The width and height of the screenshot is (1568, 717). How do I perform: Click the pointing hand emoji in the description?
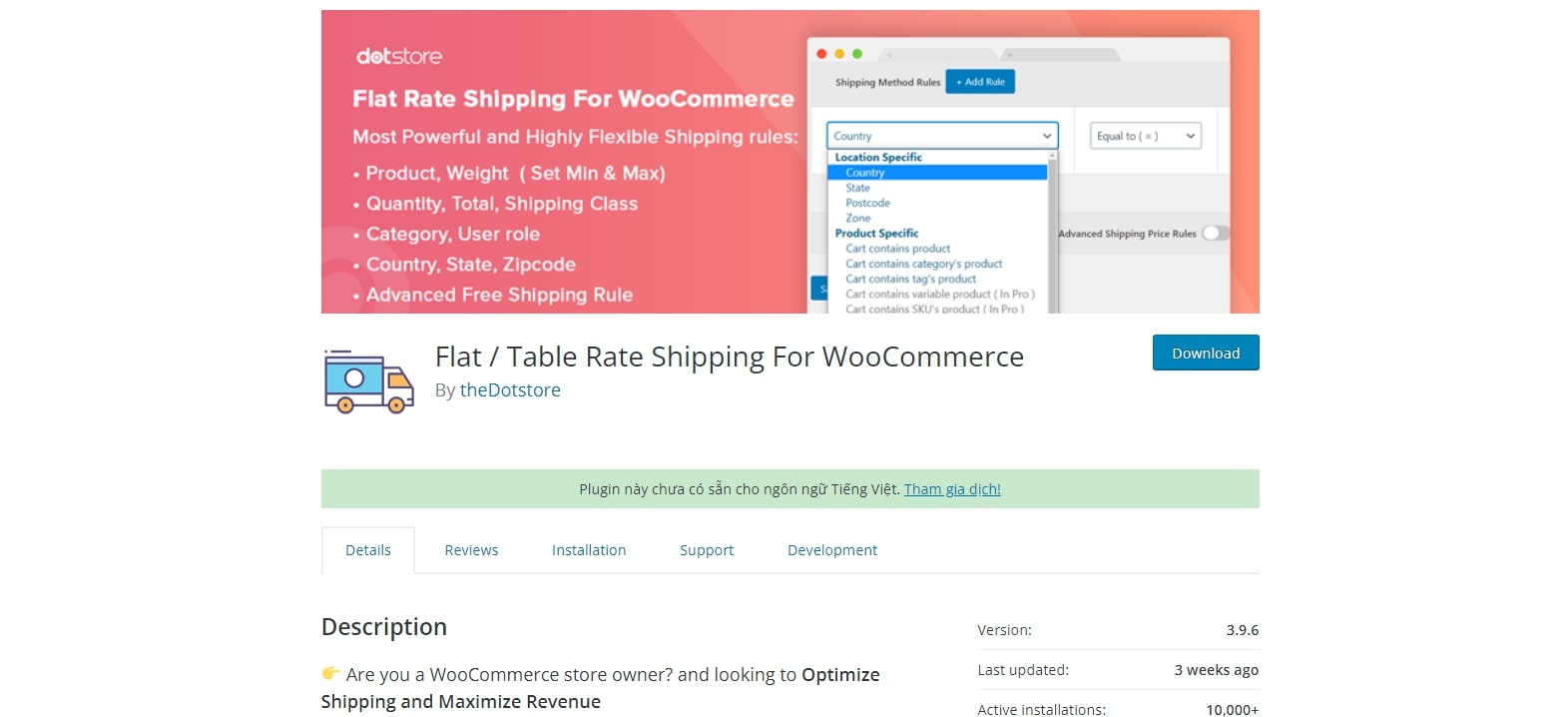tap(330, 674)
